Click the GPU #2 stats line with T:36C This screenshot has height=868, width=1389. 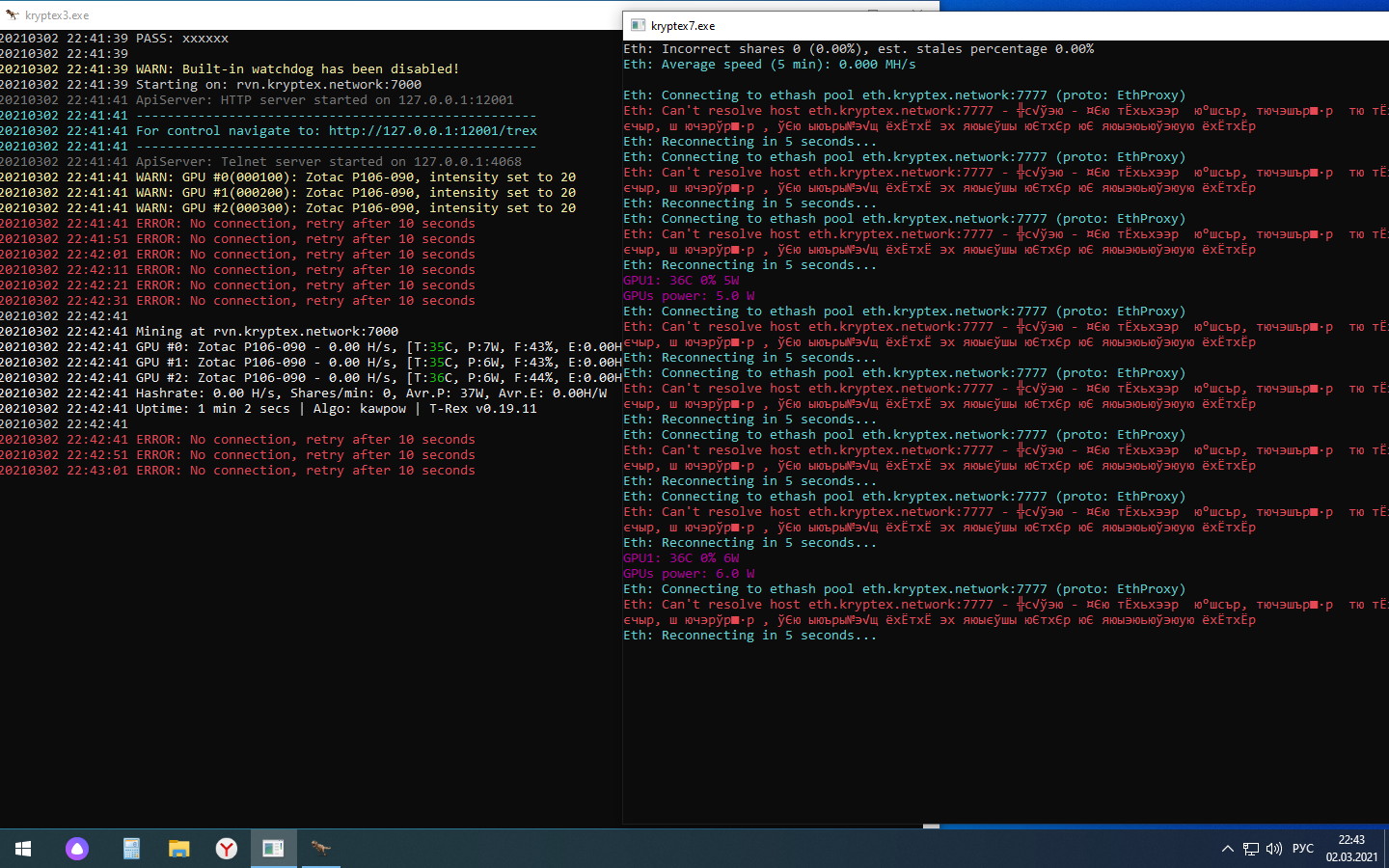[x=311, y=378]
